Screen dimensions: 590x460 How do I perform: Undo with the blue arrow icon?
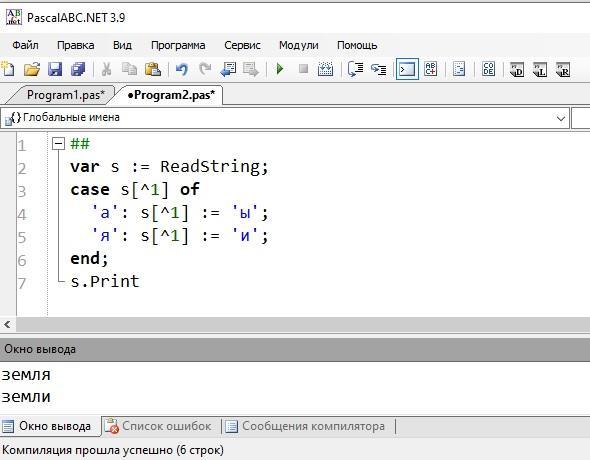tap(182, 69)
